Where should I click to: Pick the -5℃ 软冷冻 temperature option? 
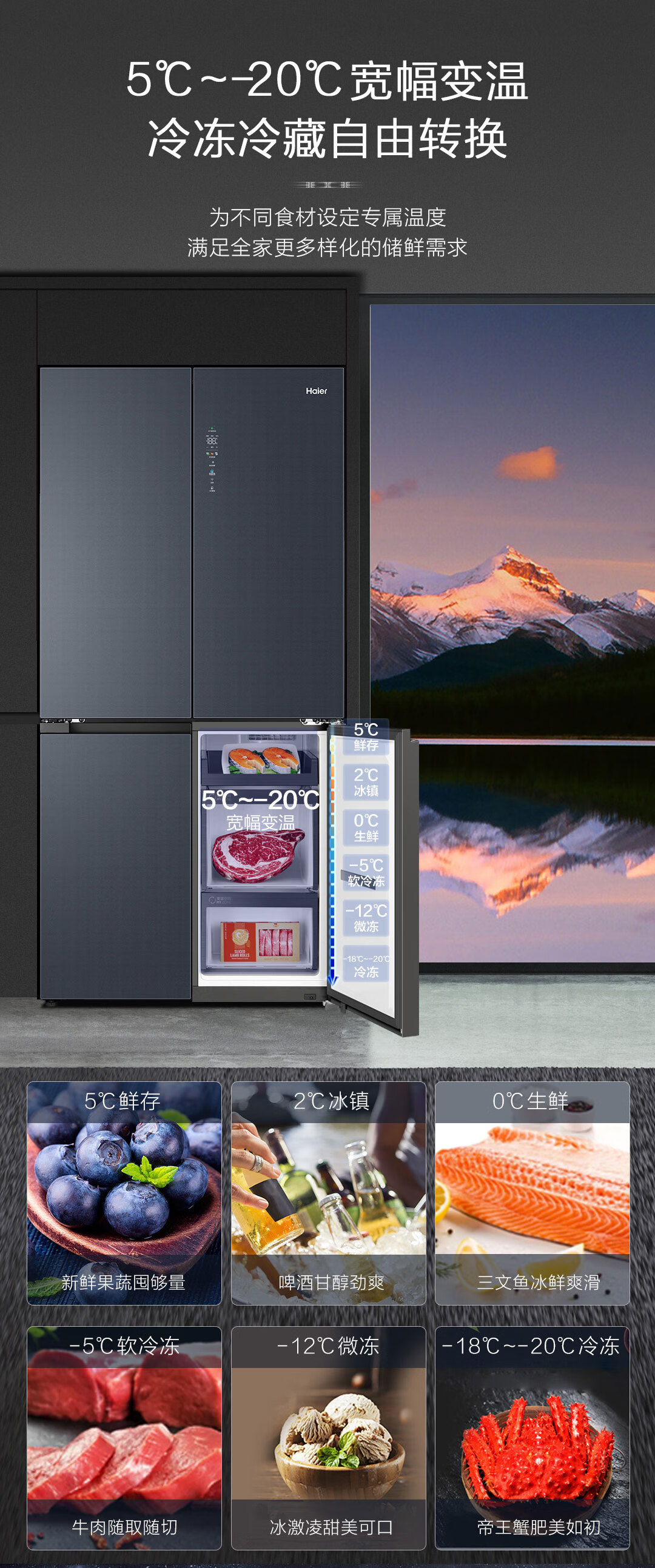366,872
